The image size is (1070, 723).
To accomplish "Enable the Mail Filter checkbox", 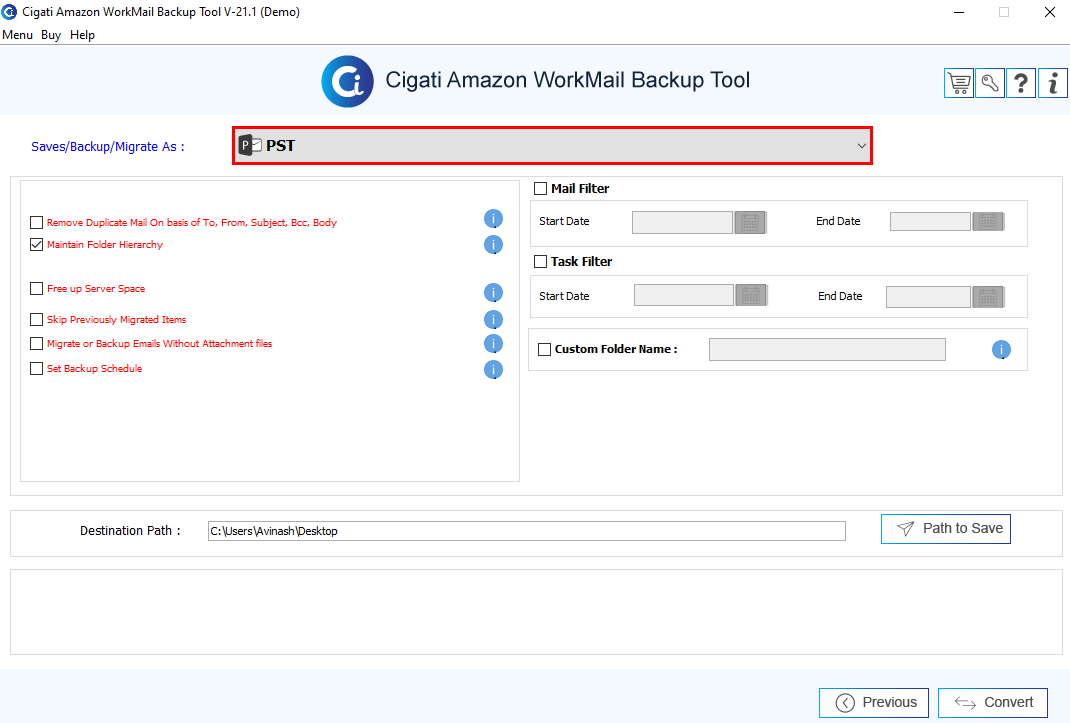I will coord(540,188).
